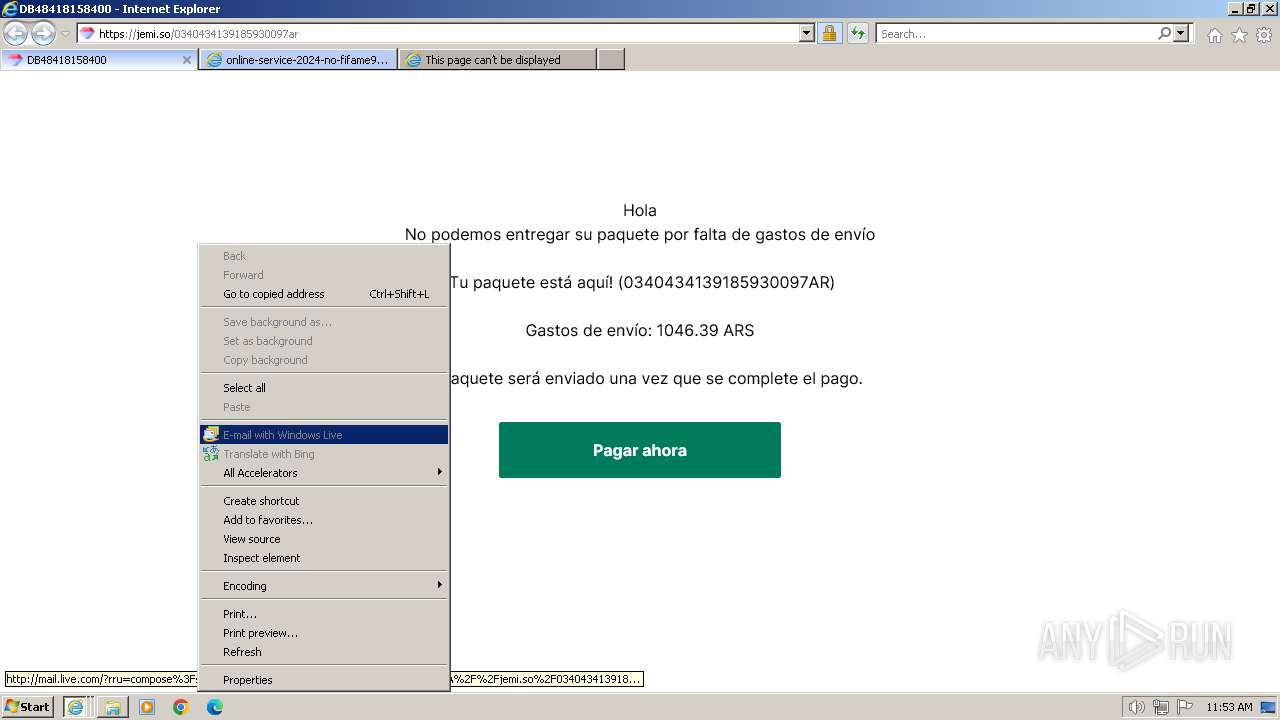
Task: Expand the search provider dropdown arrow
Action: tap(1182, 34)
